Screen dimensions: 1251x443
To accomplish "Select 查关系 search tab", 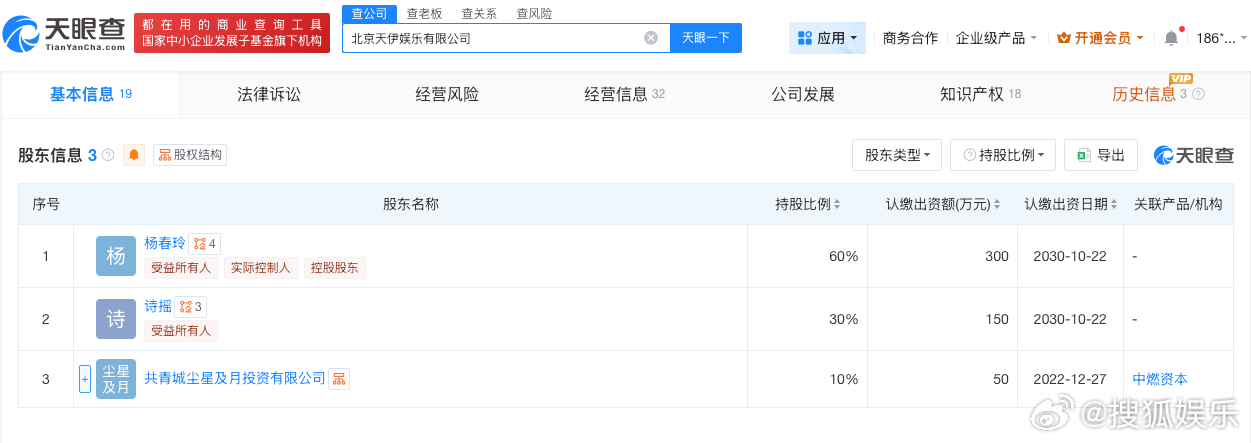I will point(479,14).
